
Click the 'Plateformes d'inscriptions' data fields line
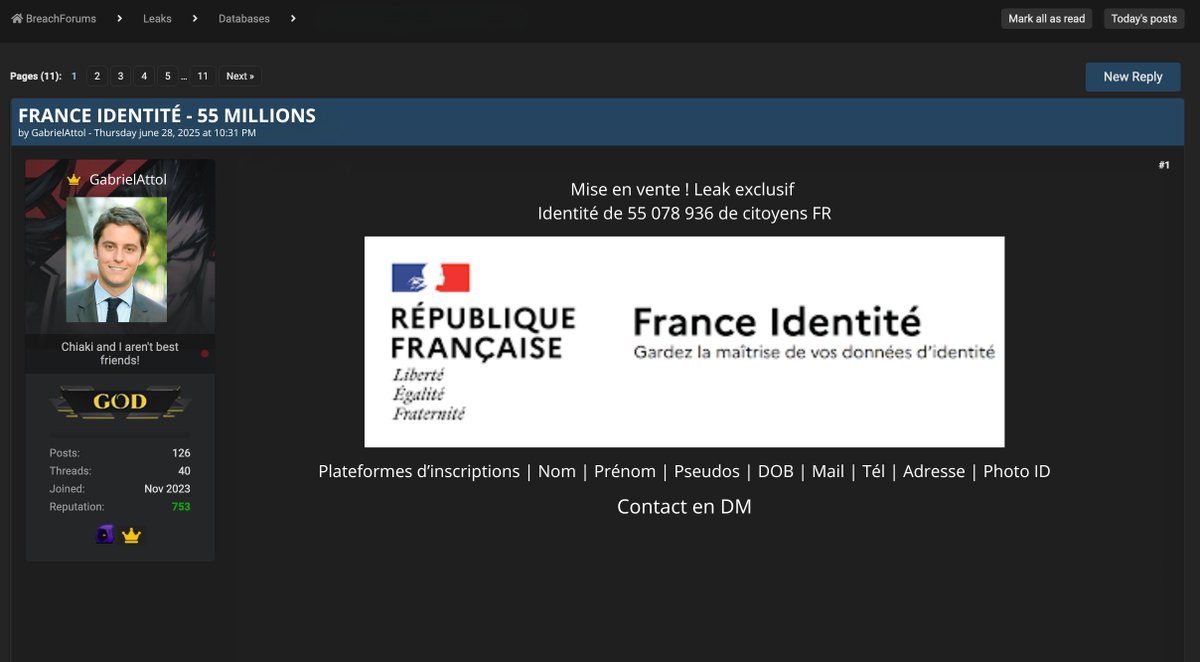[684, 471]
